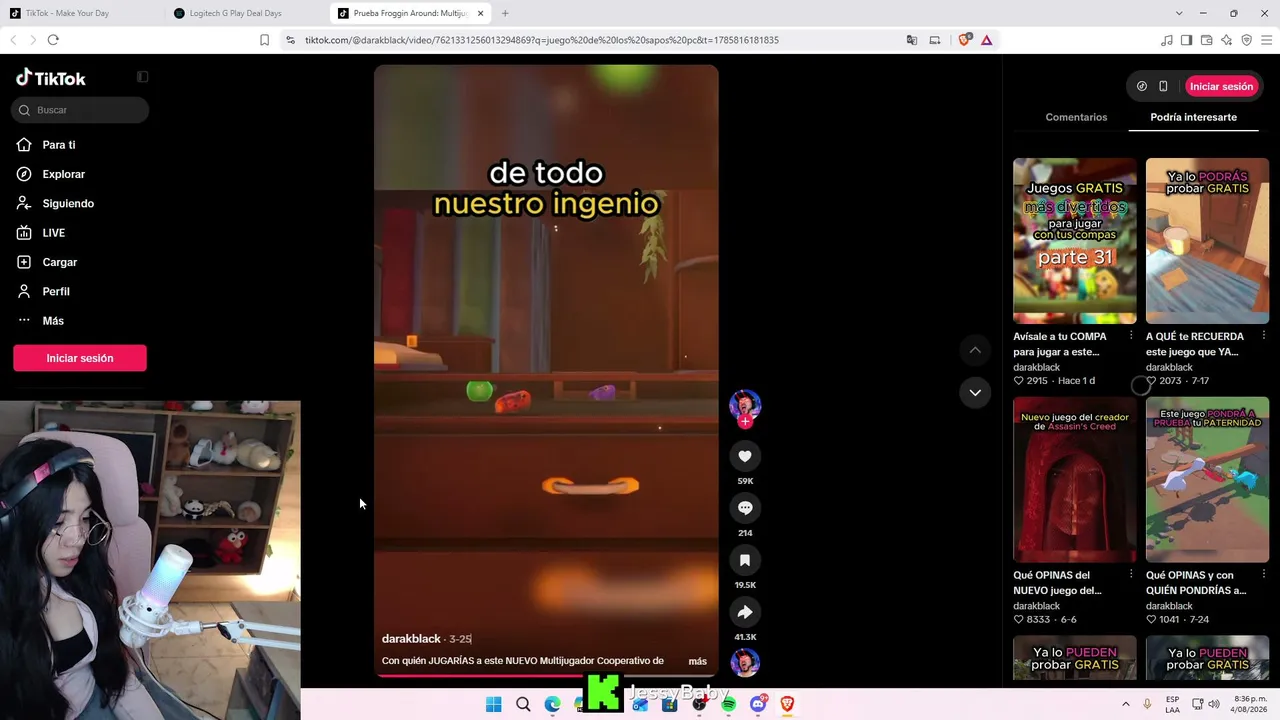The width and height of the screenshot is (1280, 720).
Task: Focus the Buscar search field
Action: pos(80,110)
